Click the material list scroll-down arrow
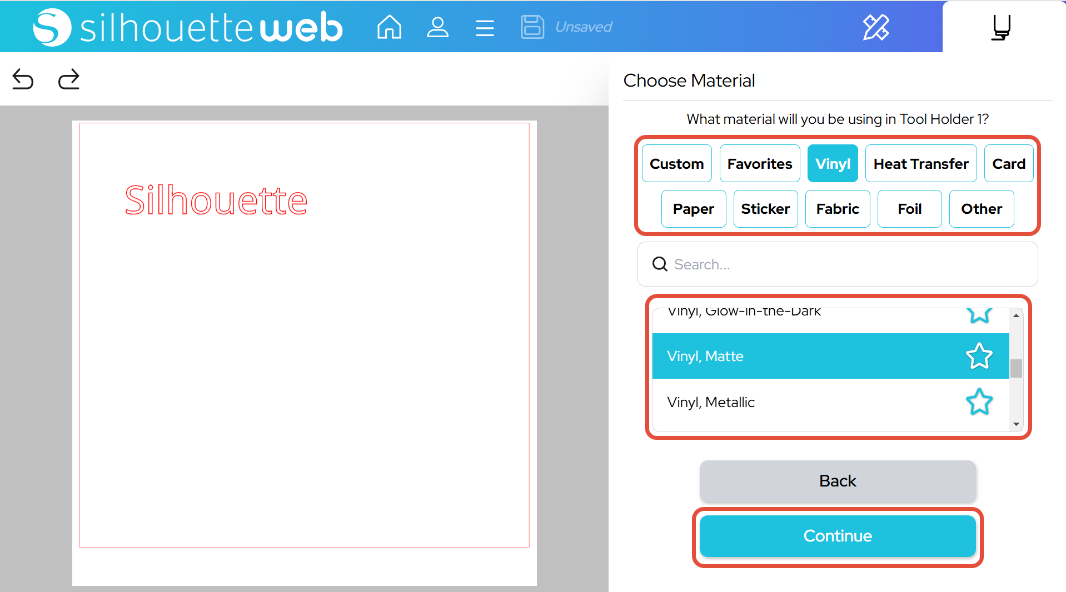Viewport: 1066px width, 592px height. pos(1016,424)
